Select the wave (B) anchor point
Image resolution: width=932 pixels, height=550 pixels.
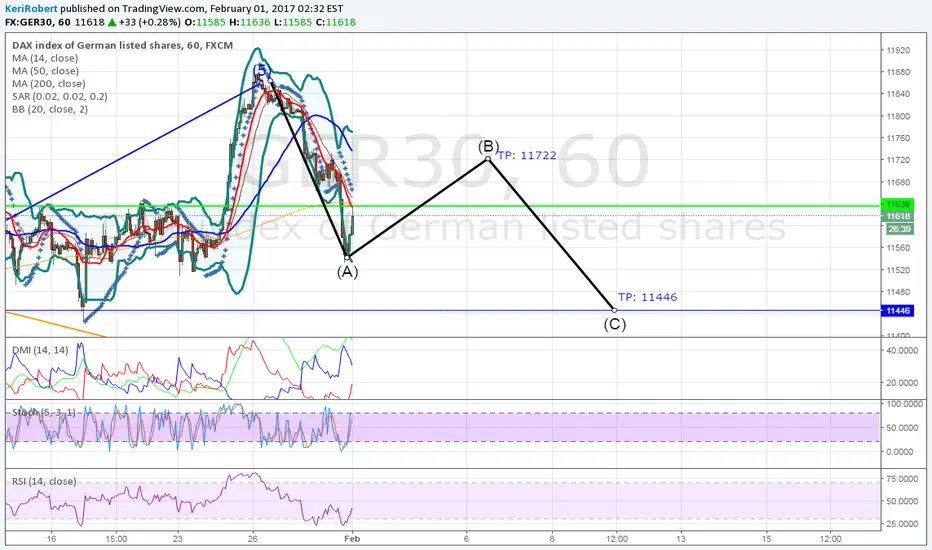[x=488, y=159]
